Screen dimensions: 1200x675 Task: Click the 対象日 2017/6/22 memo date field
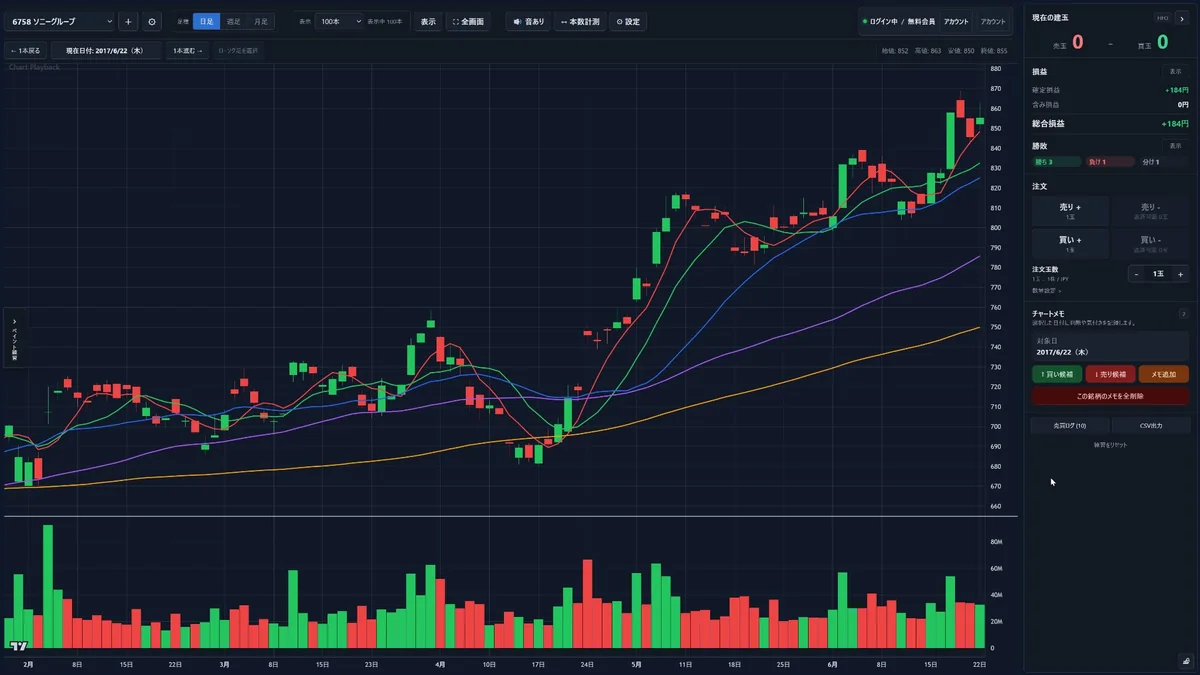coord(1110,346)
